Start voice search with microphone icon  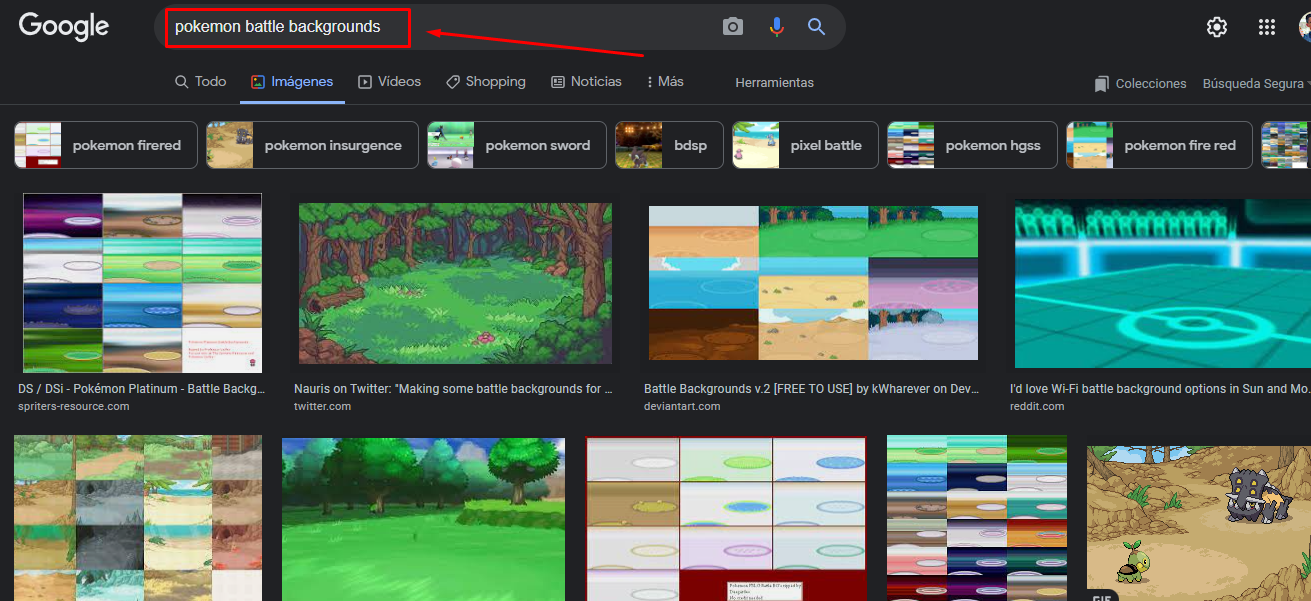point(776,27)
